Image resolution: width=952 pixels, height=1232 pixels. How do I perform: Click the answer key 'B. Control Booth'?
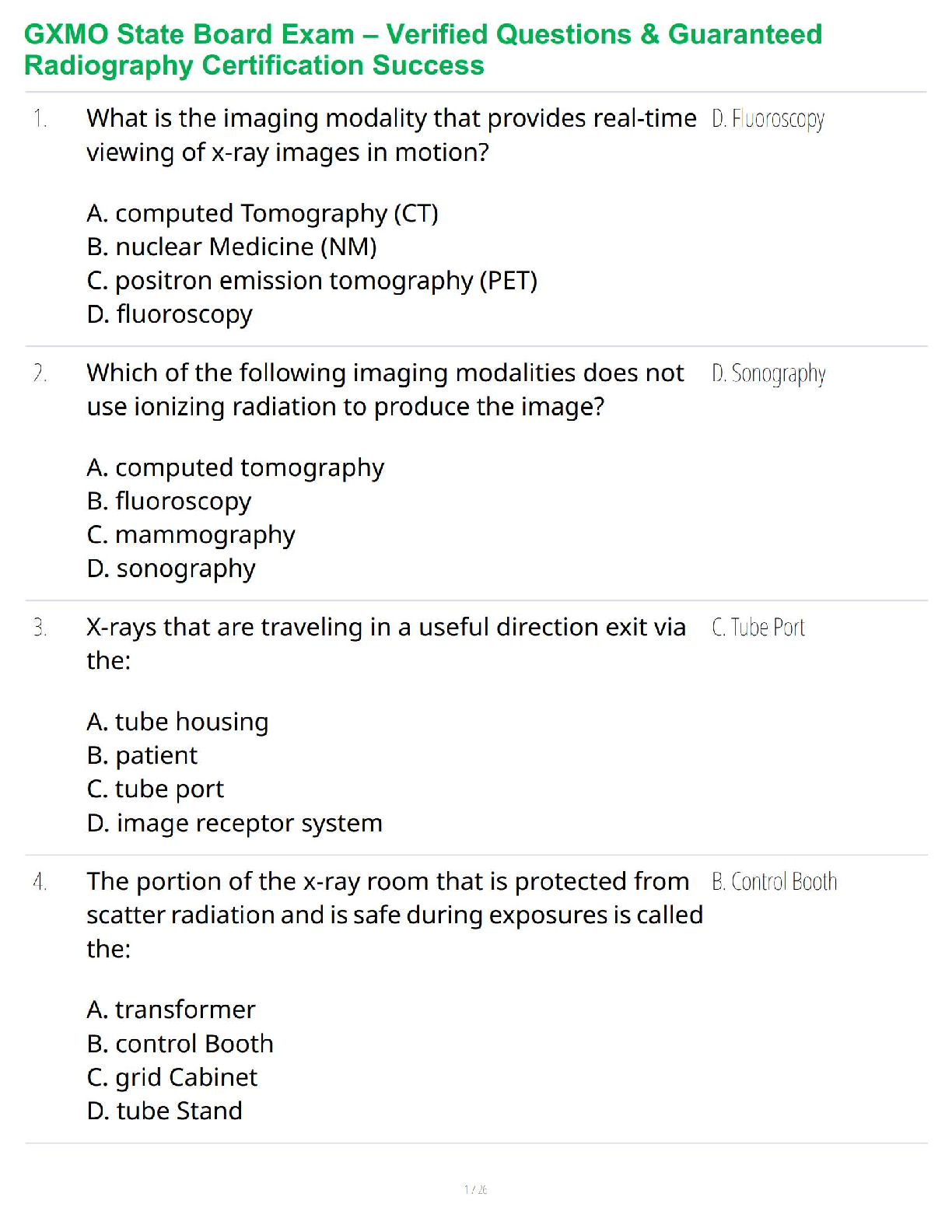tap(775, 882)
